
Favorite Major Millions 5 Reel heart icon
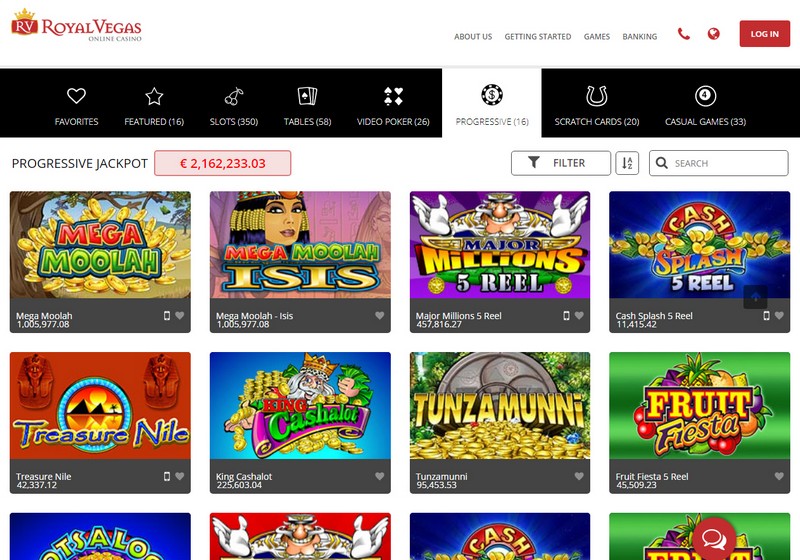tap(579, 316)
